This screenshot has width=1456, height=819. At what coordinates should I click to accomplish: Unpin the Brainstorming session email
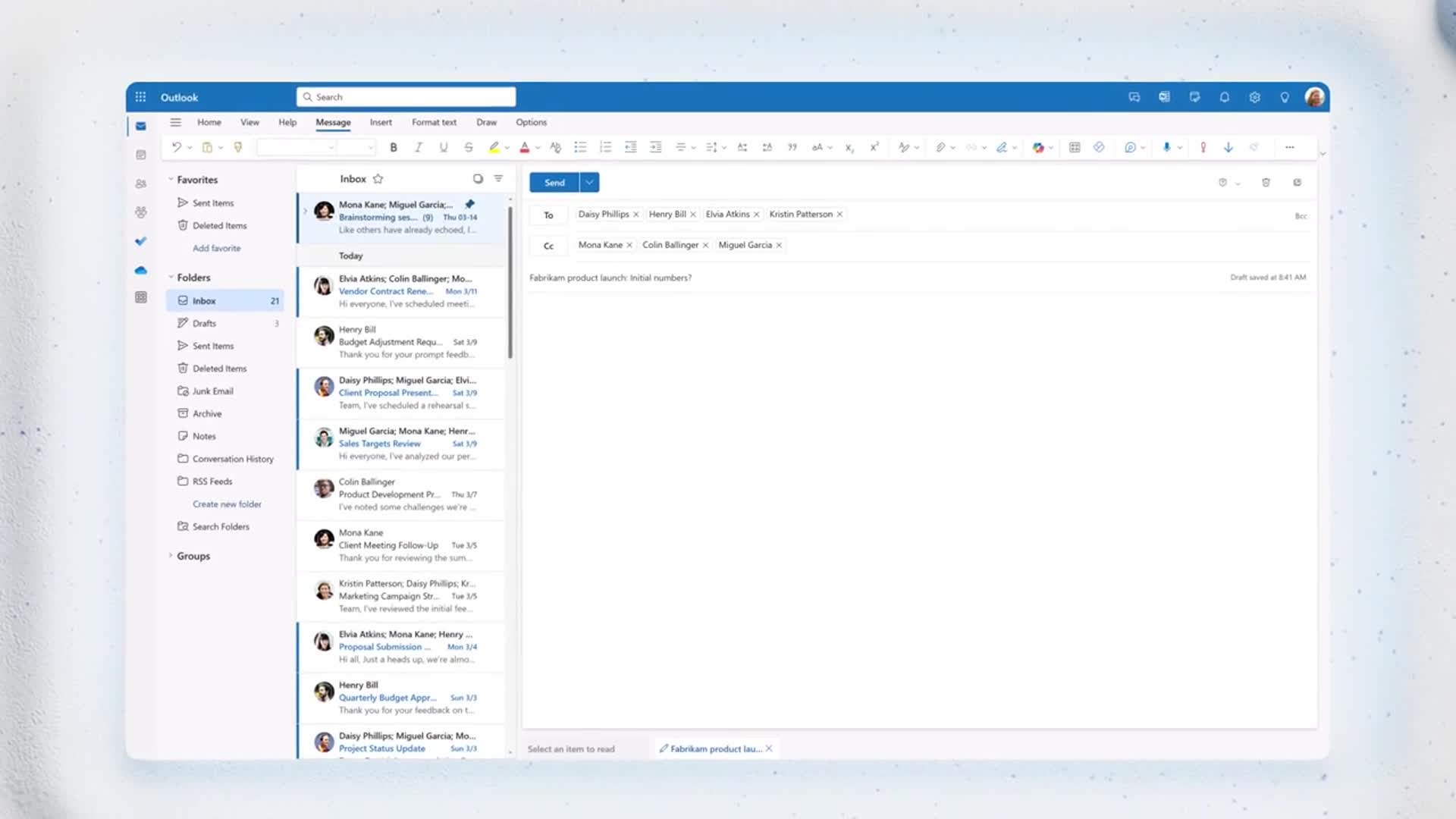coord(469,204)
